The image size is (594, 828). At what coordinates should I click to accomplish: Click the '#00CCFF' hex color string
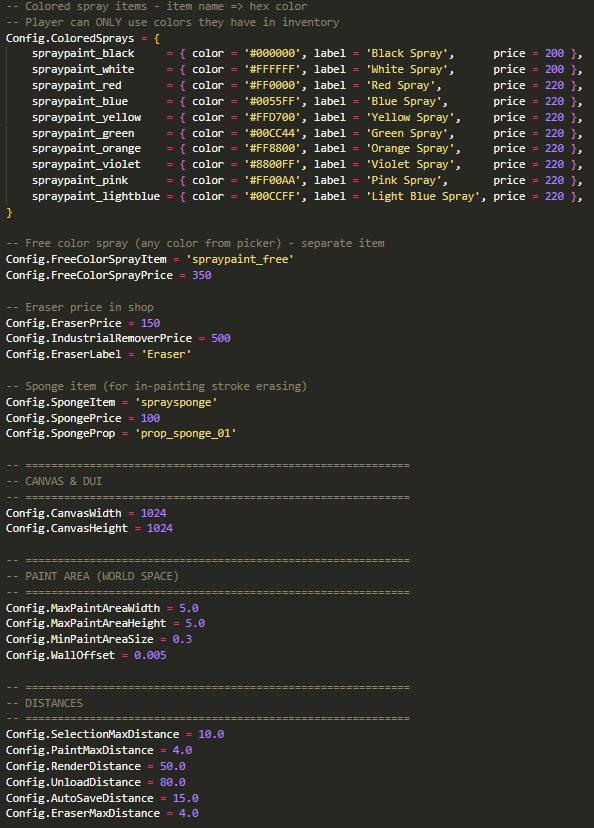click(x=272, y=196)
